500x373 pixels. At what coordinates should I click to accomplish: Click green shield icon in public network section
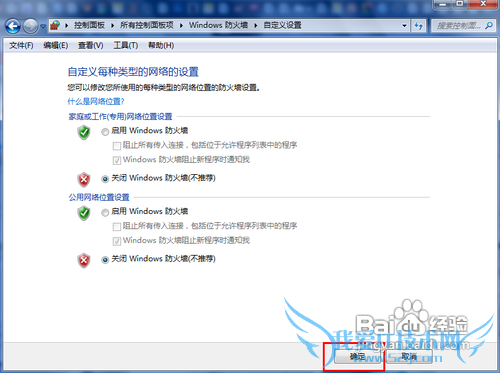84,213
